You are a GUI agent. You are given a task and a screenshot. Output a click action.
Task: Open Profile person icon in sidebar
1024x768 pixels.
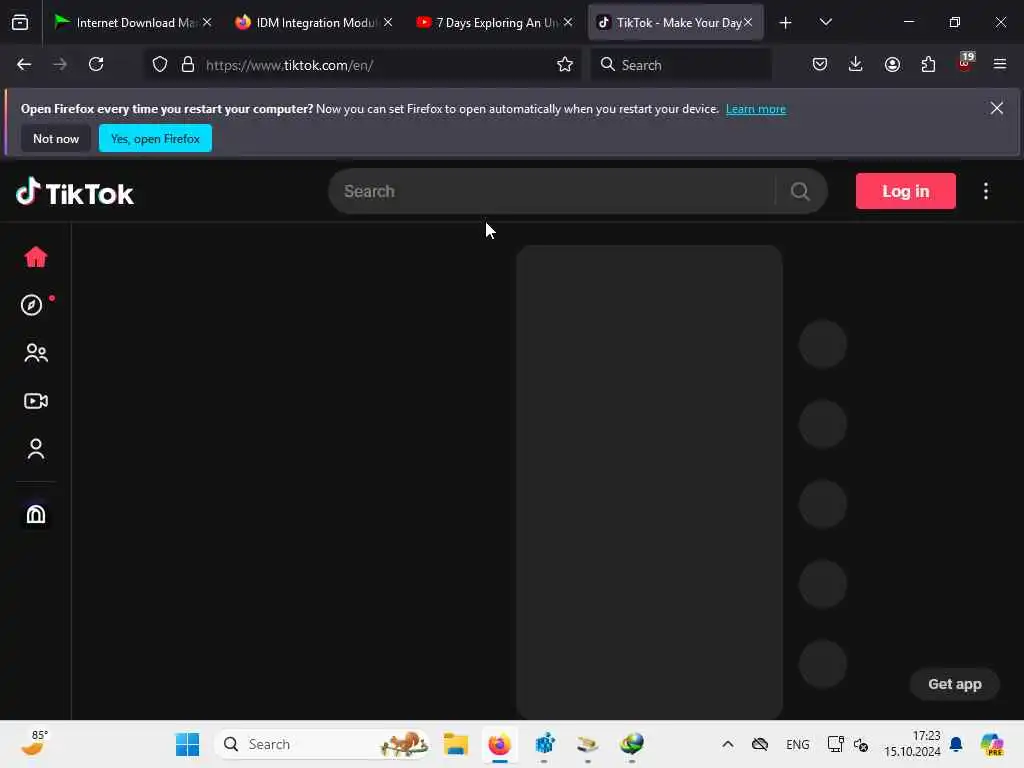[36, 449]
